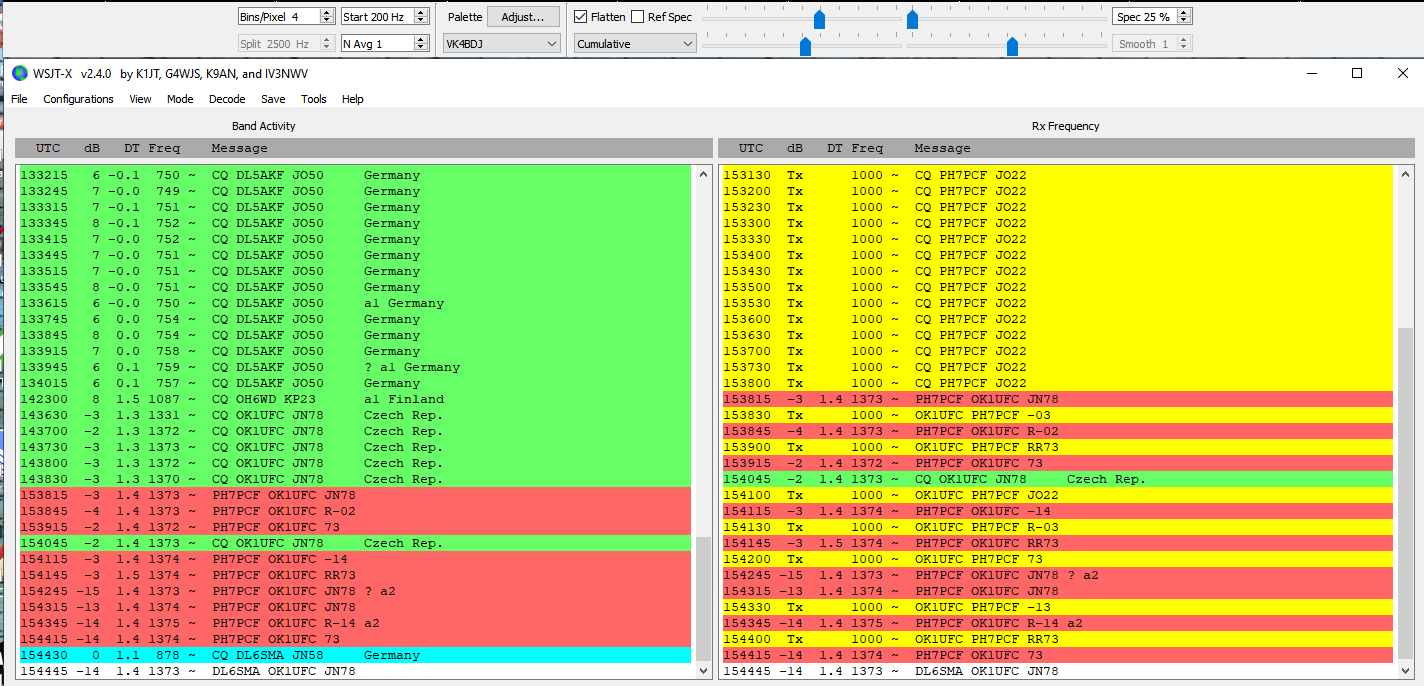Image resolution: width=1424 pixels, height=686 pixels.
Task: Click the N Avg spinner field
Action: (x=376, y=44)
